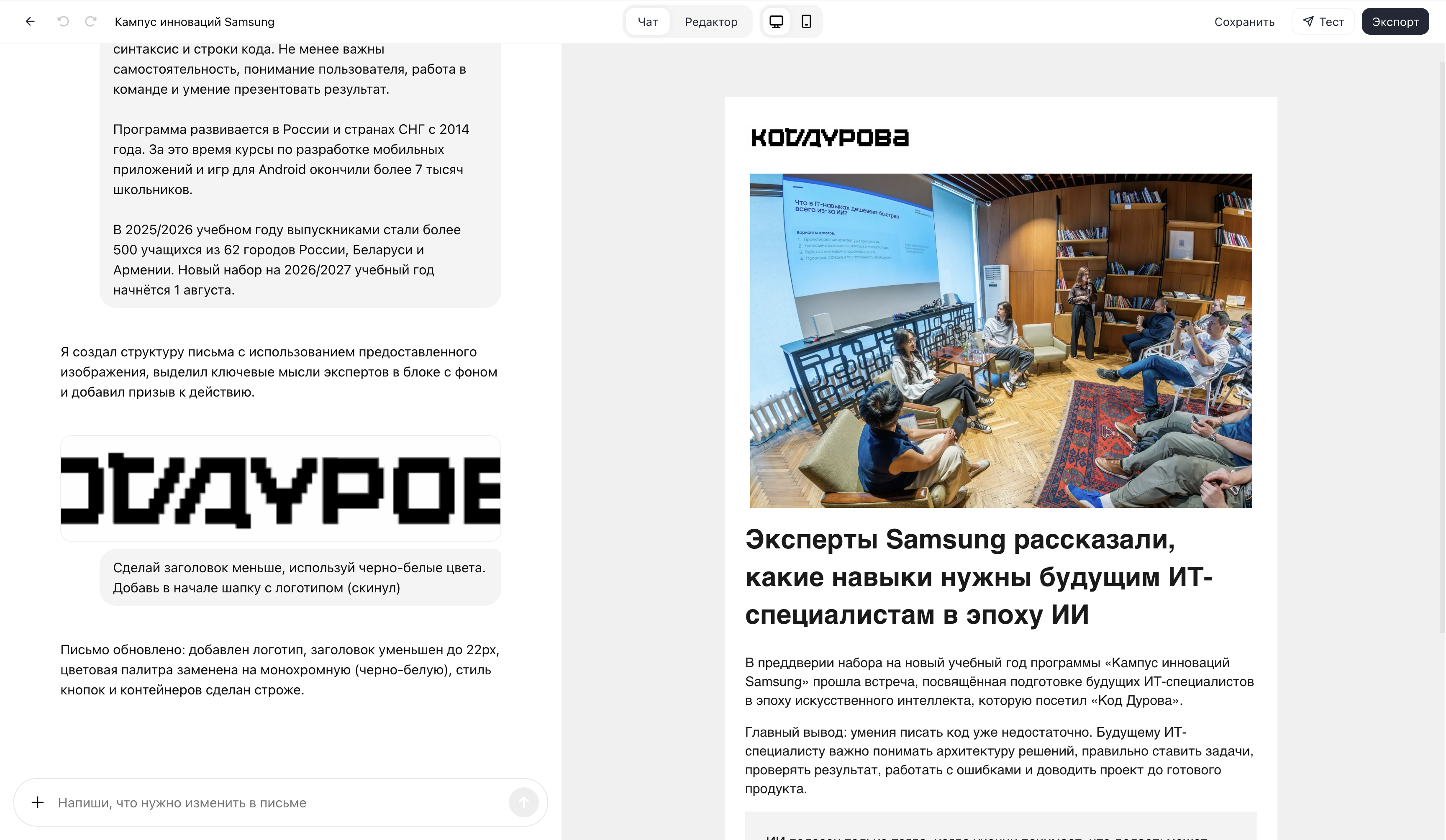Click reply starting Я создал структуру письма
The image size is (1446, 840).
[x=280, y=372]
